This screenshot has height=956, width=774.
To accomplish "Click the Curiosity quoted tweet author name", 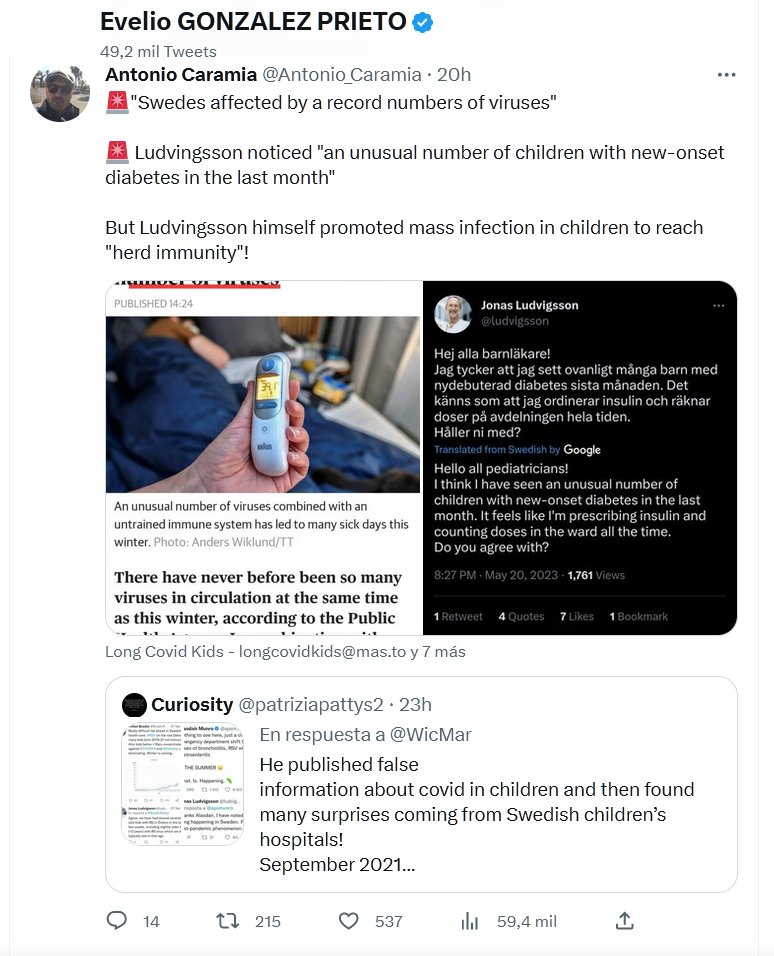I will coord(192,705).
